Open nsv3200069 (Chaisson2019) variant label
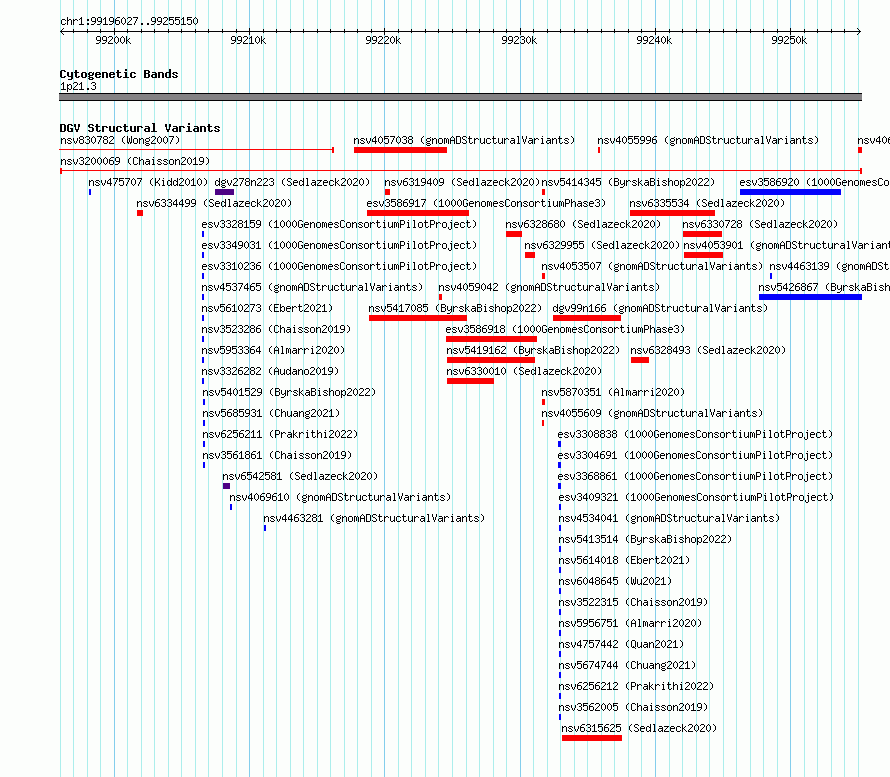 135,161
